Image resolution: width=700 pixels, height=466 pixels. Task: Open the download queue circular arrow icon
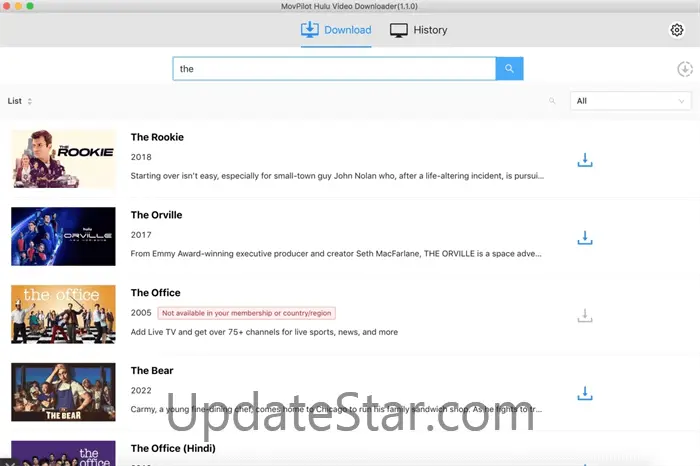click(685, 69)
